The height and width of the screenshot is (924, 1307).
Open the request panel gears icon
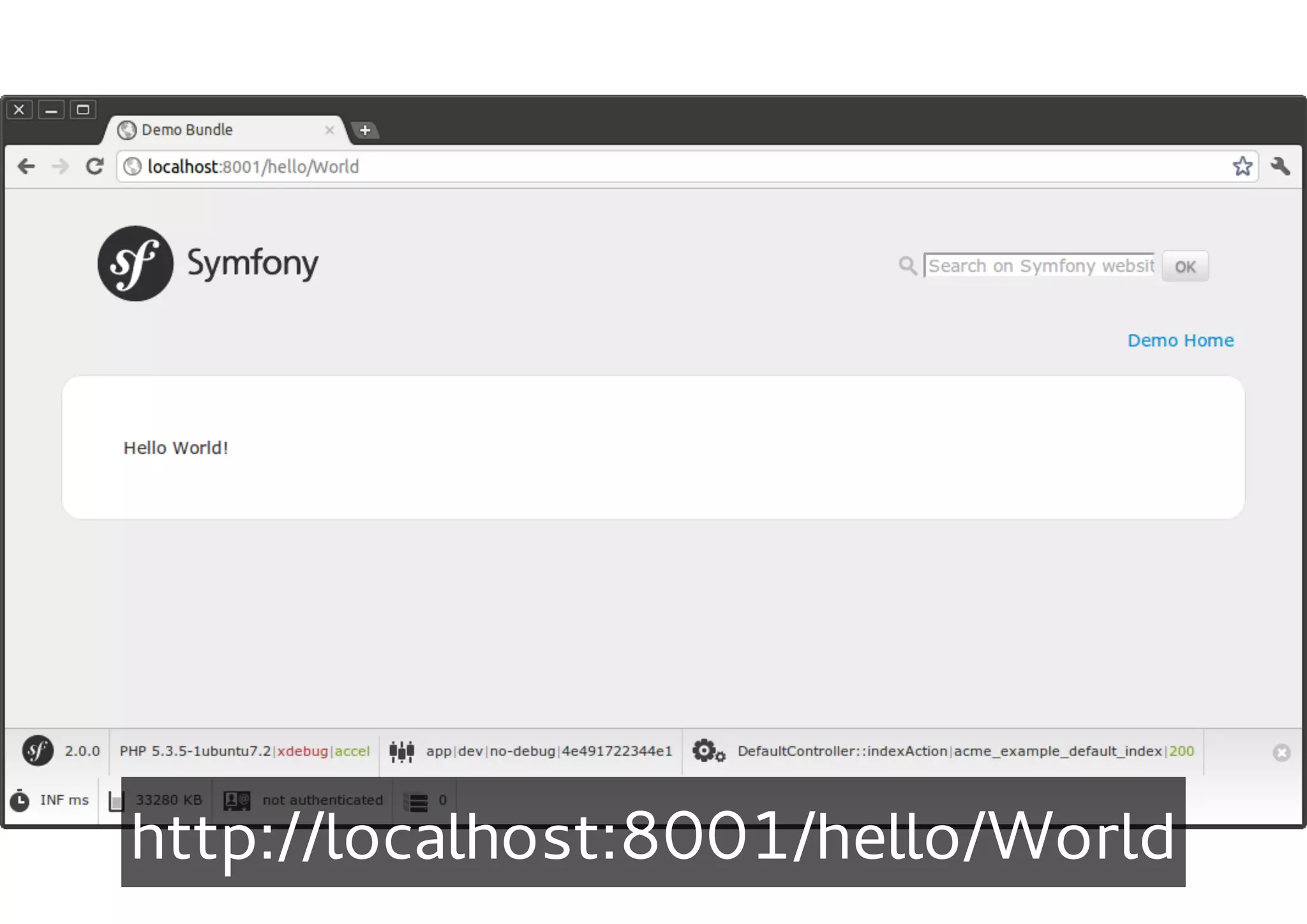[x=708, y=751]
